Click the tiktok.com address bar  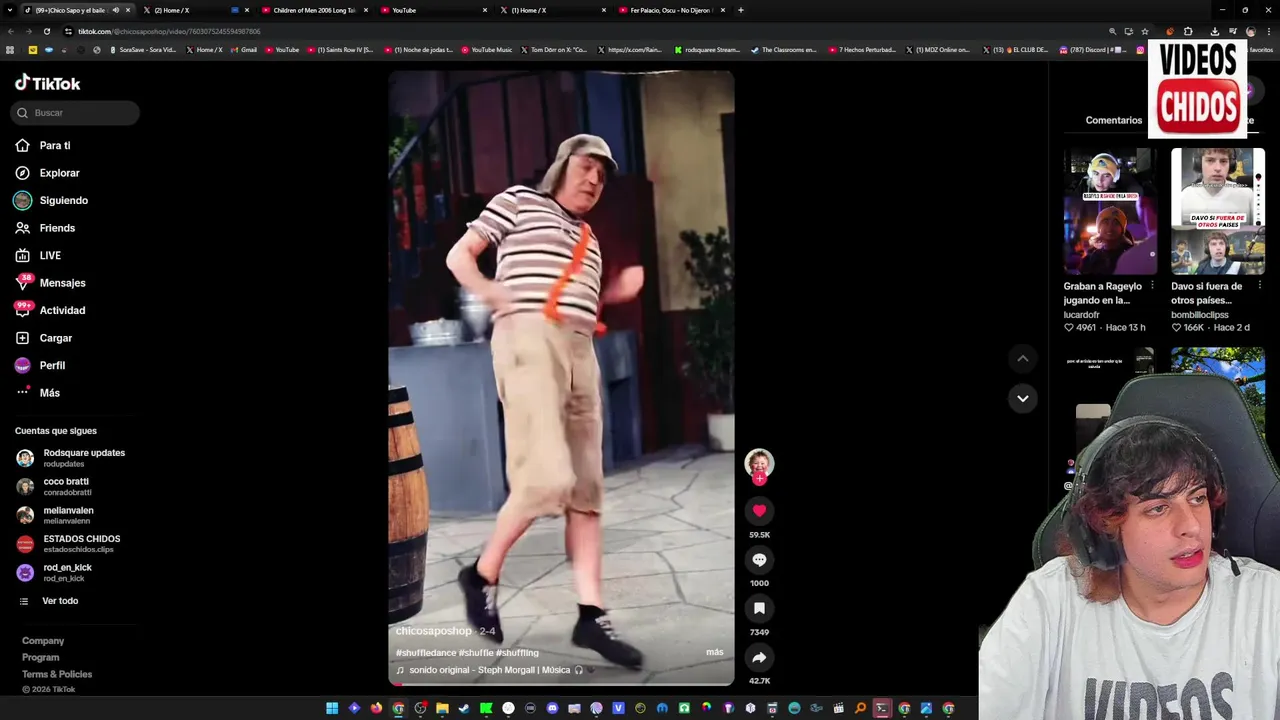coord(580,31)
